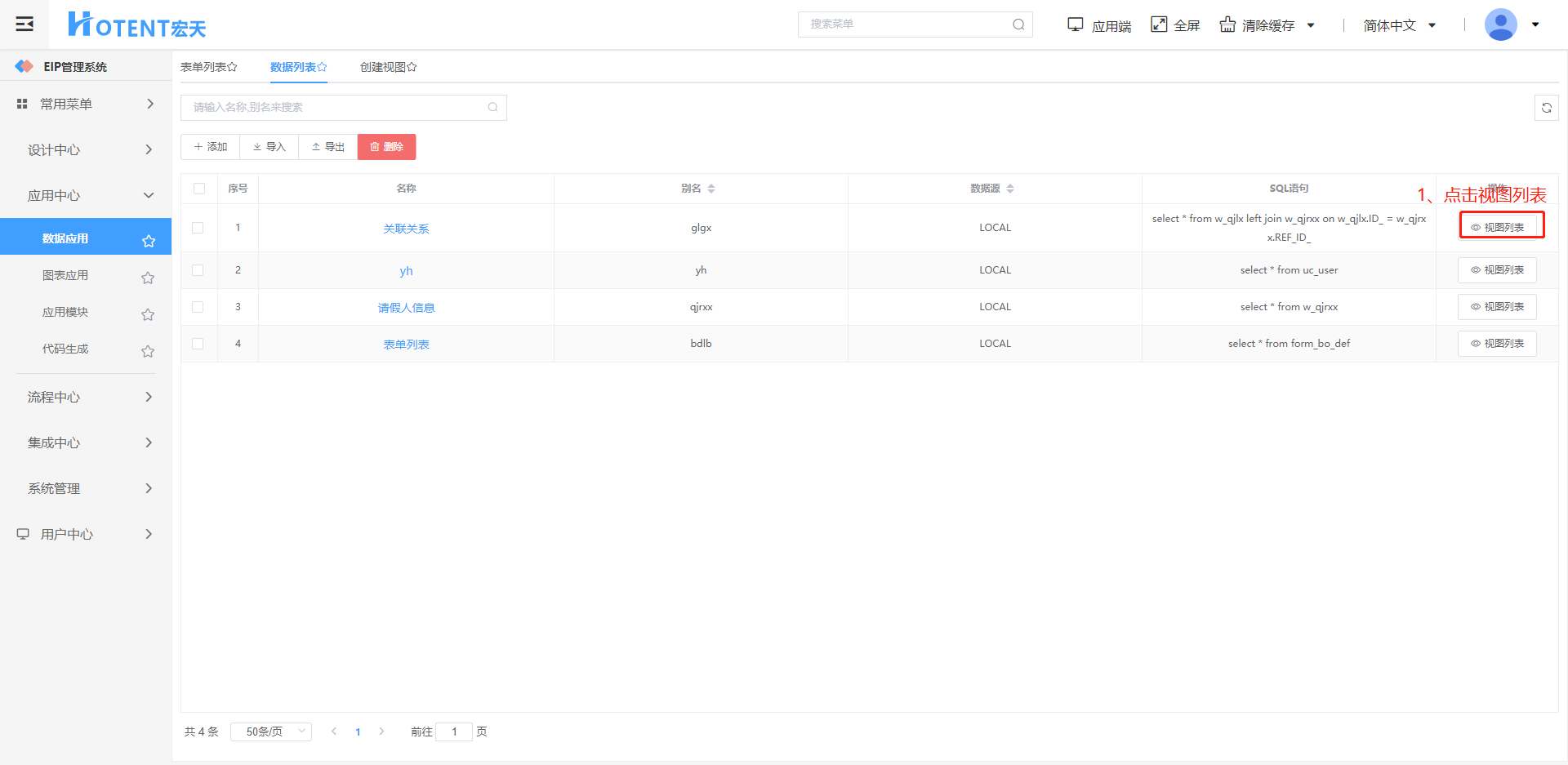The width and height of the screenshot is (1568, 765).
Task: Open the 清除缓存 dropdown arrow
Action: [x=1311, y=25]
